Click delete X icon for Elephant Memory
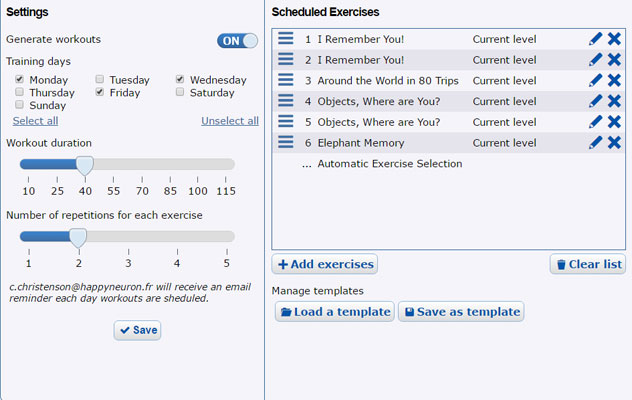The height and width of the screenshot is (400, 632). 614,143
